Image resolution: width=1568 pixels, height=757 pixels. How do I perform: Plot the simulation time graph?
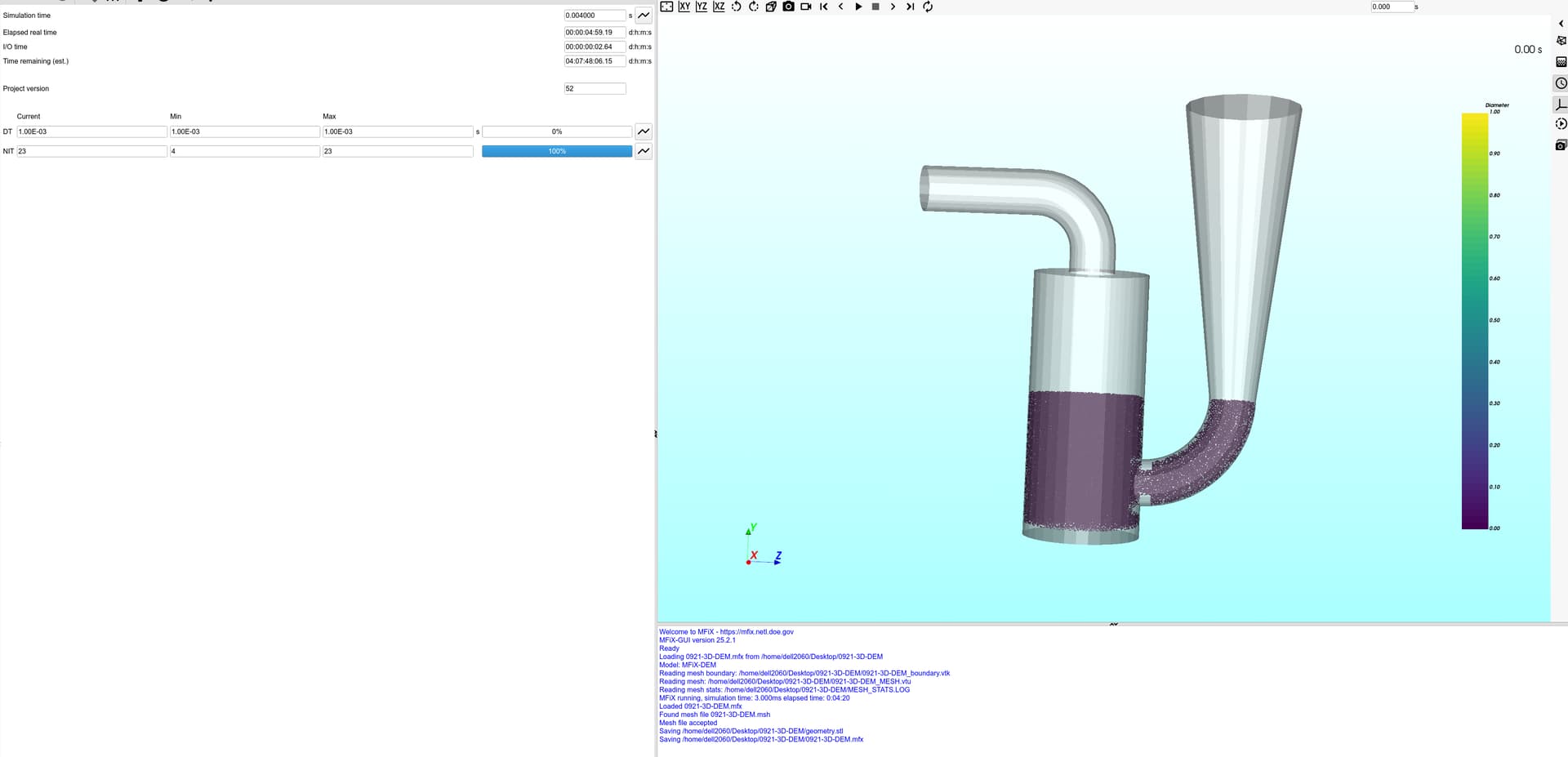(644, 16)
